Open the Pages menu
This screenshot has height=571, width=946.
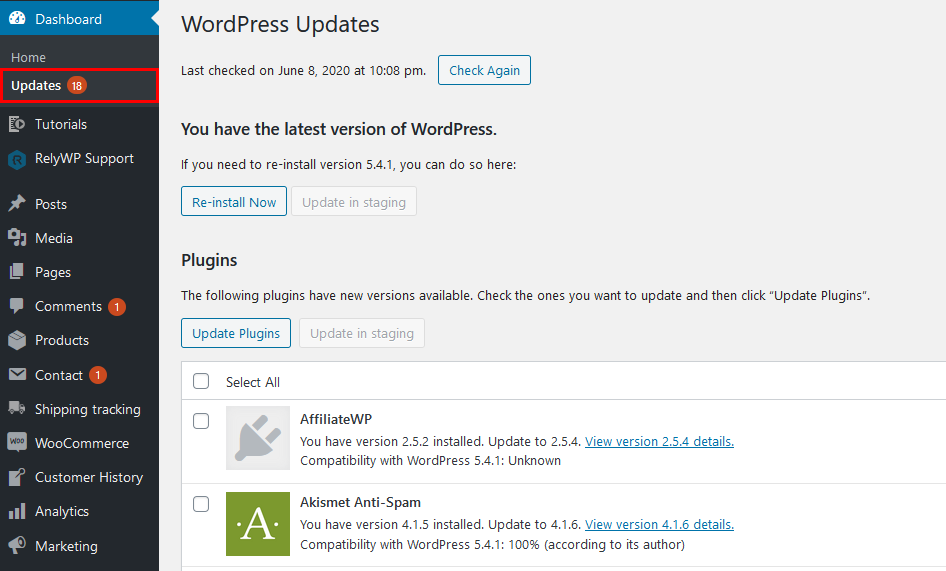click(x=79, y=272)
